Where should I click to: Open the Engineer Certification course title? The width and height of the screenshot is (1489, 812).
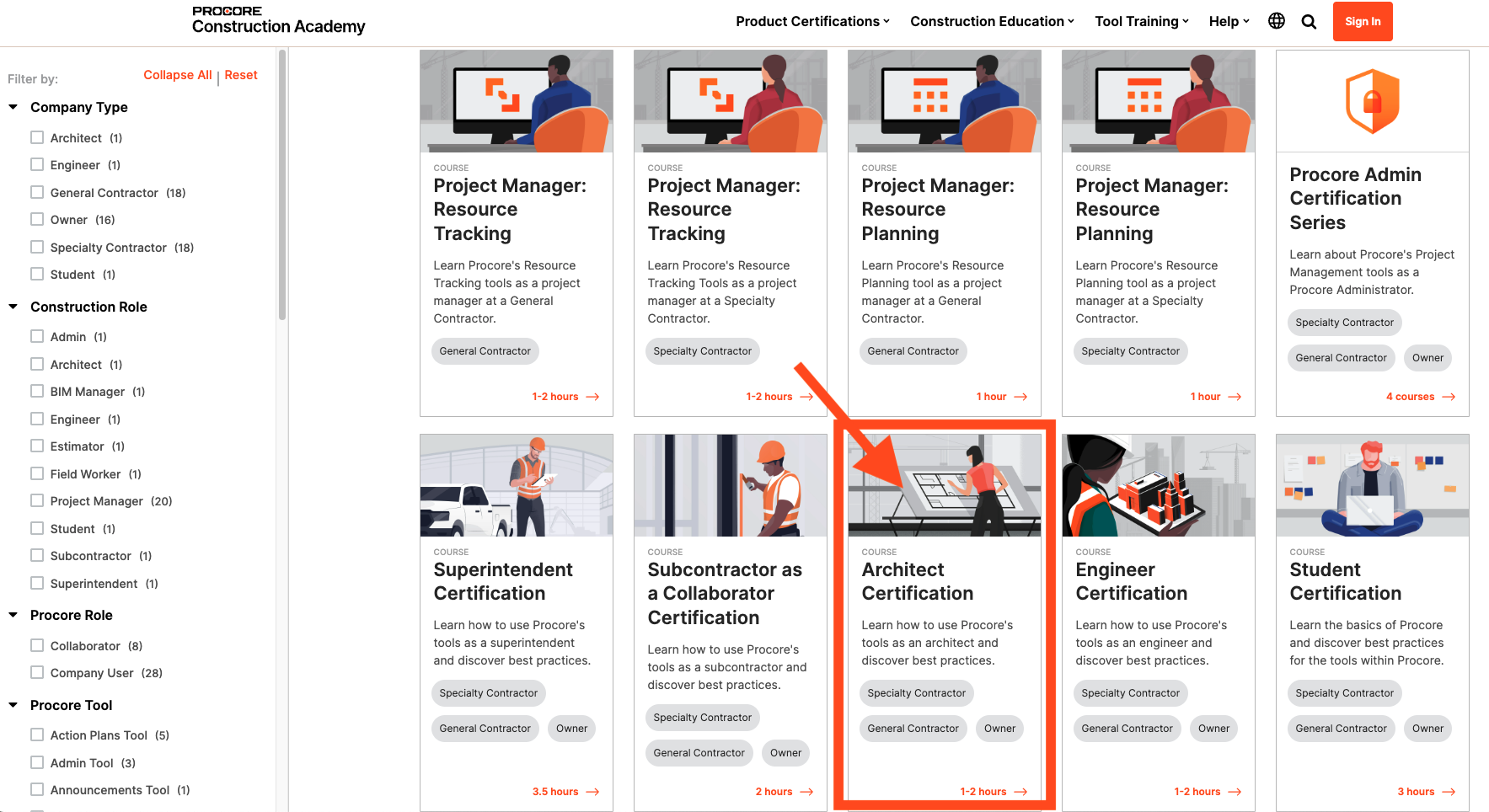pyautogui.click(x=1131, y=581)
